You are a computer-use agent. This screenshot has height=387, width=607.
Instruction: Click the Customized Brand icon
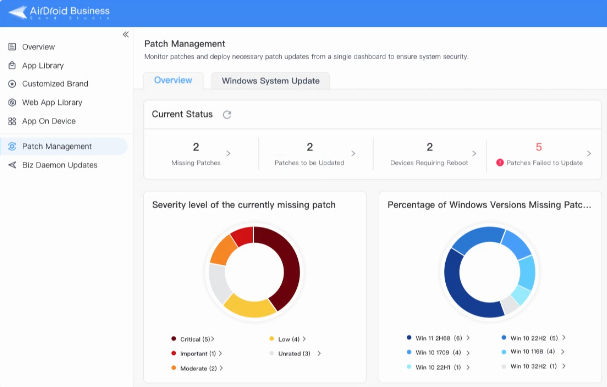click(12, 84)
